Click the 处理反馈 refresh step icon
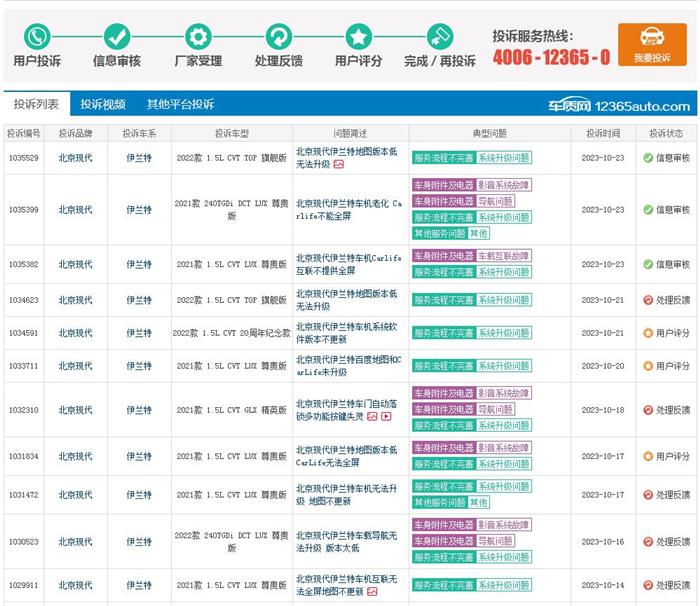This screenshot has width=700, height=606. point(279,37)
